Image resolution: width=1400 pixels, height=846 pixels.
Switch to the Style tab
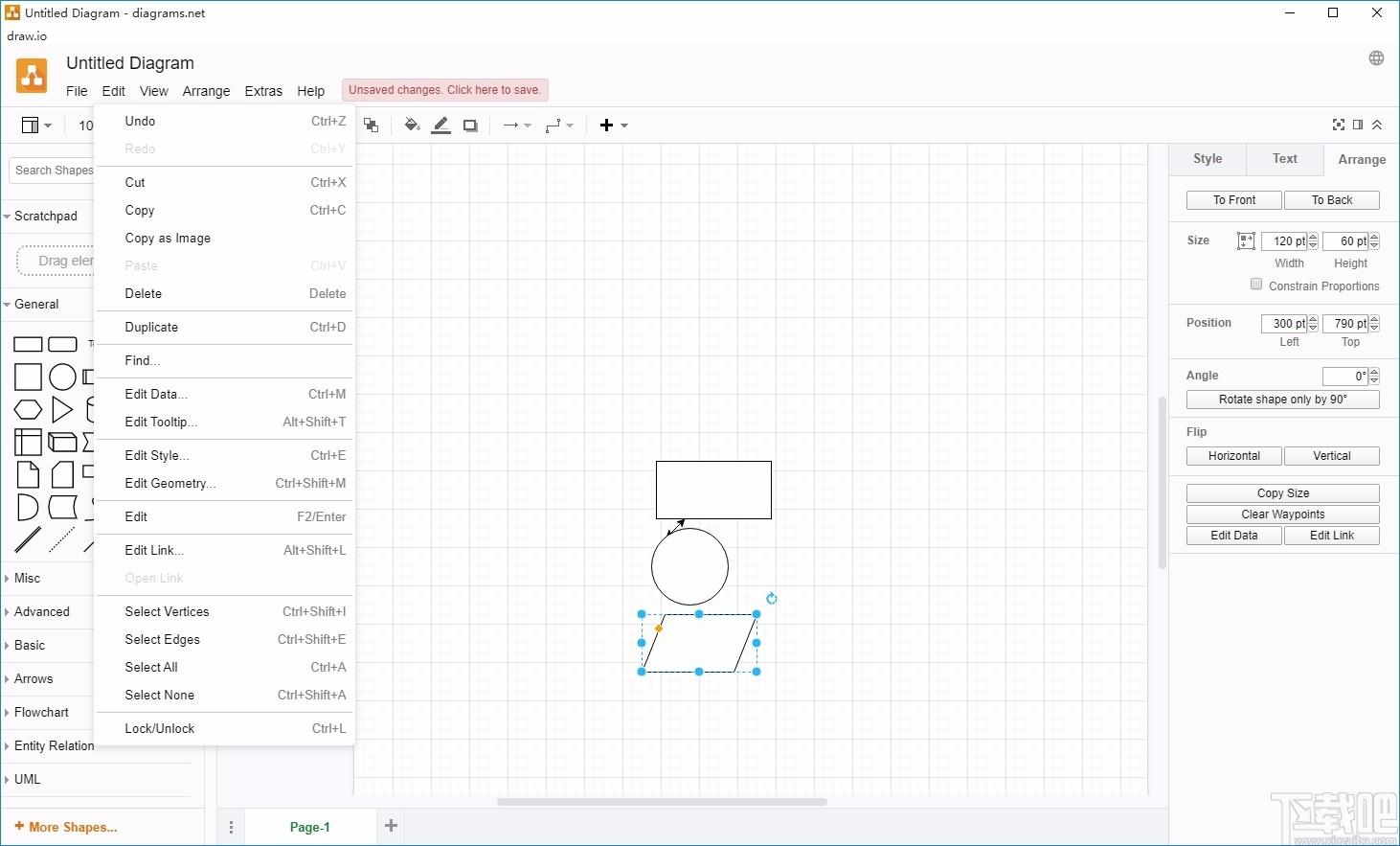[x=1208, y=159]
